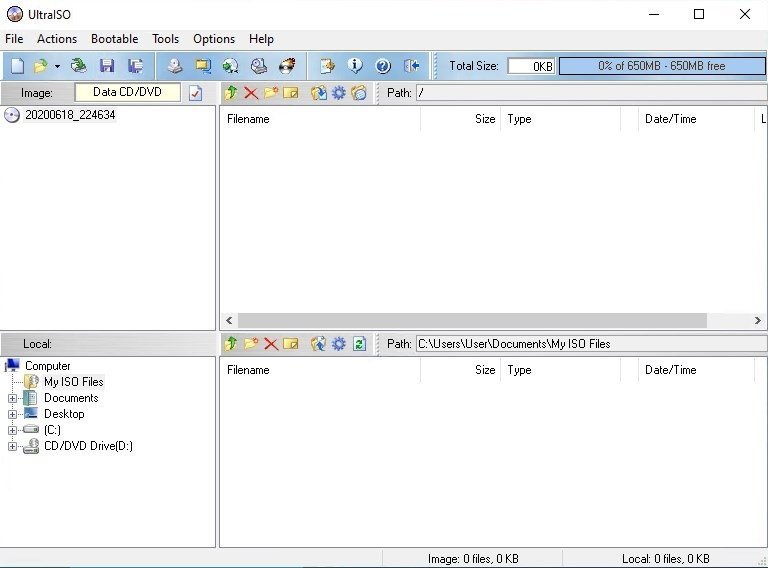Click the Save As multiple floppy icon

tap(135, 66)
